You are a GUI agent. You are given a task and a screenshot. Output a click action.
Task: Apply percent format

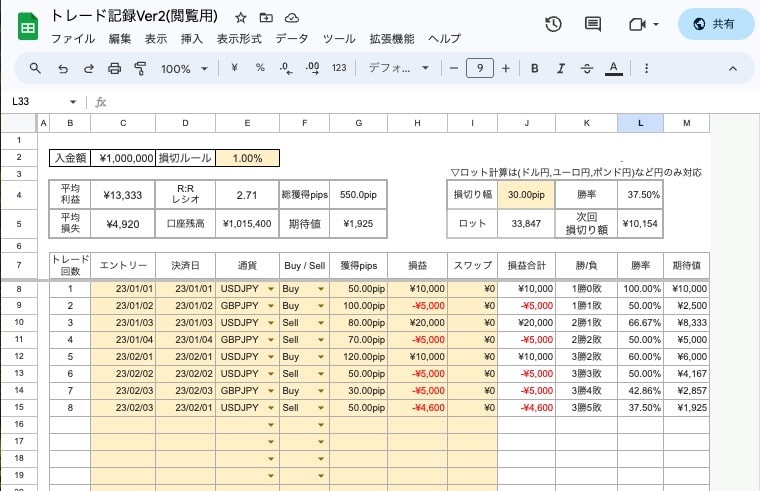click(260, 68)
